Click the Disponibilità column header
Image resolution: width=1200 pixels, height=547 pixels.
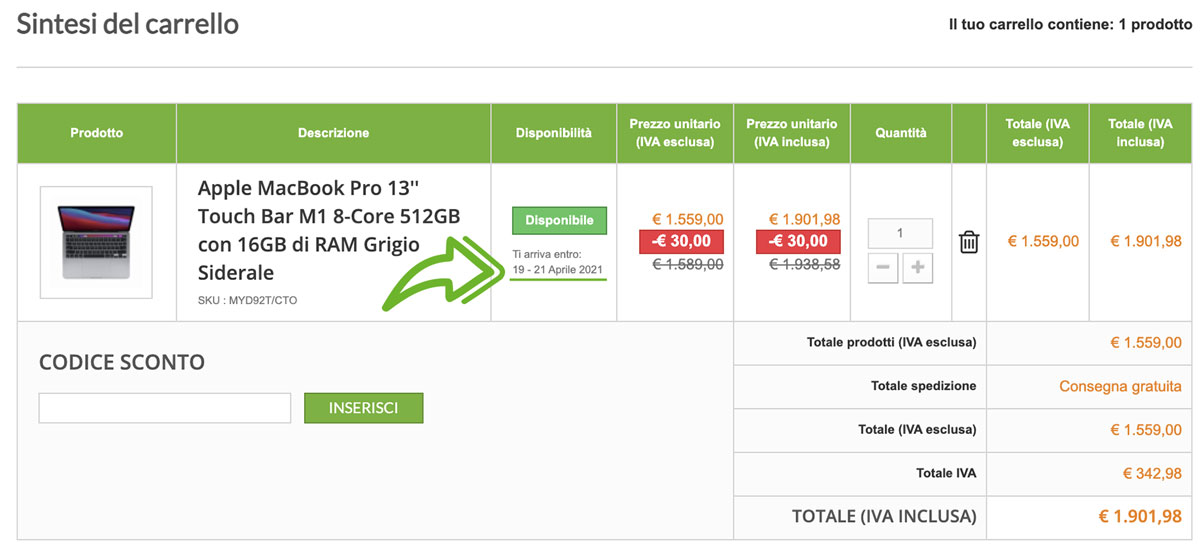click(x=553, y=133)
